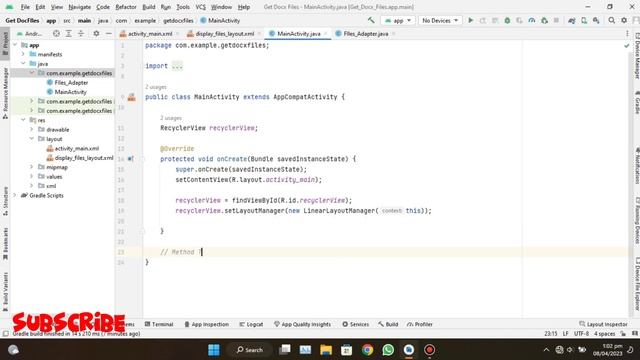This screenshot has width=640, height=360.
Task: Open the Profiler tool window
Action: pyautogui.click(x=420, y=324)
